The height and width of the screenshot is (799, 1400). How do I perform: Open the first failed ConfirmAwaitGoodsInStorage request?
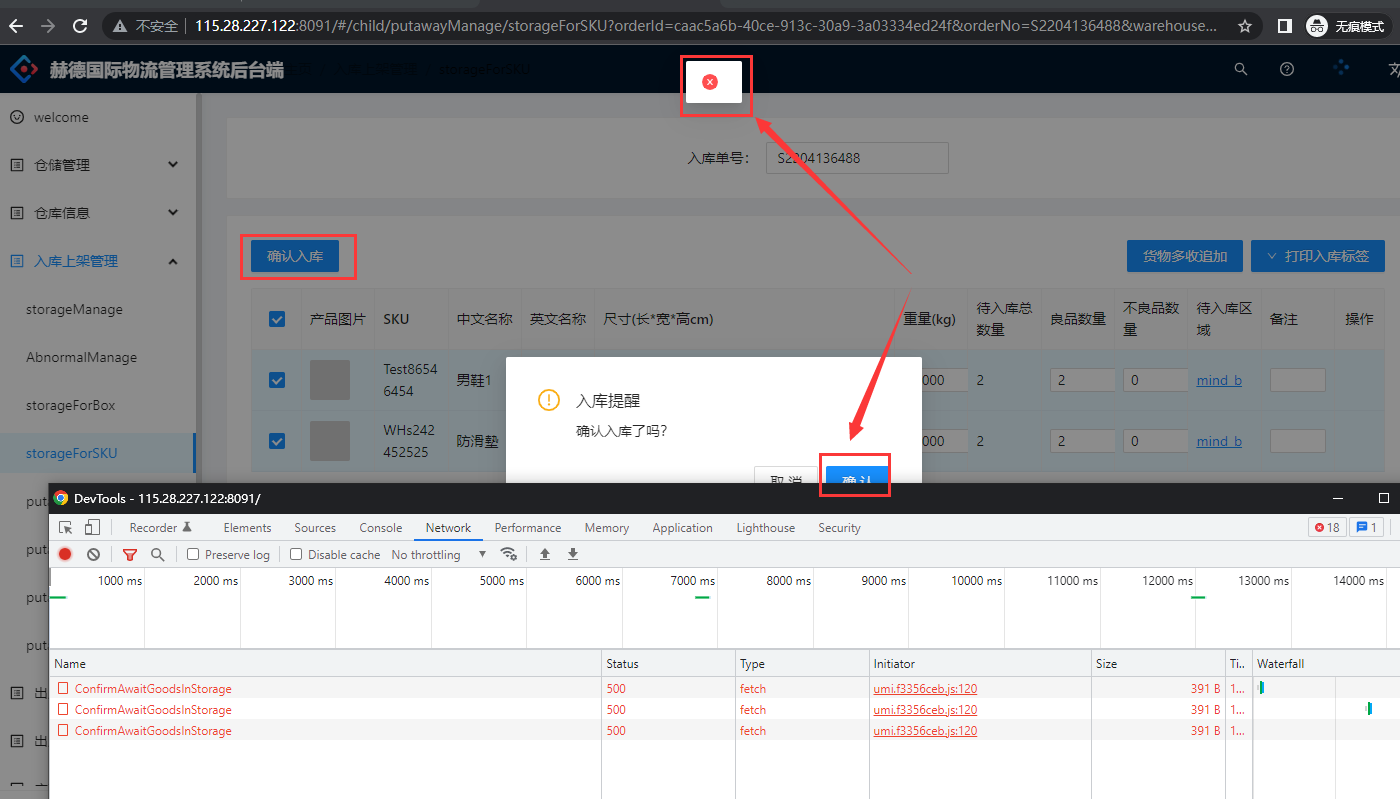152,689
